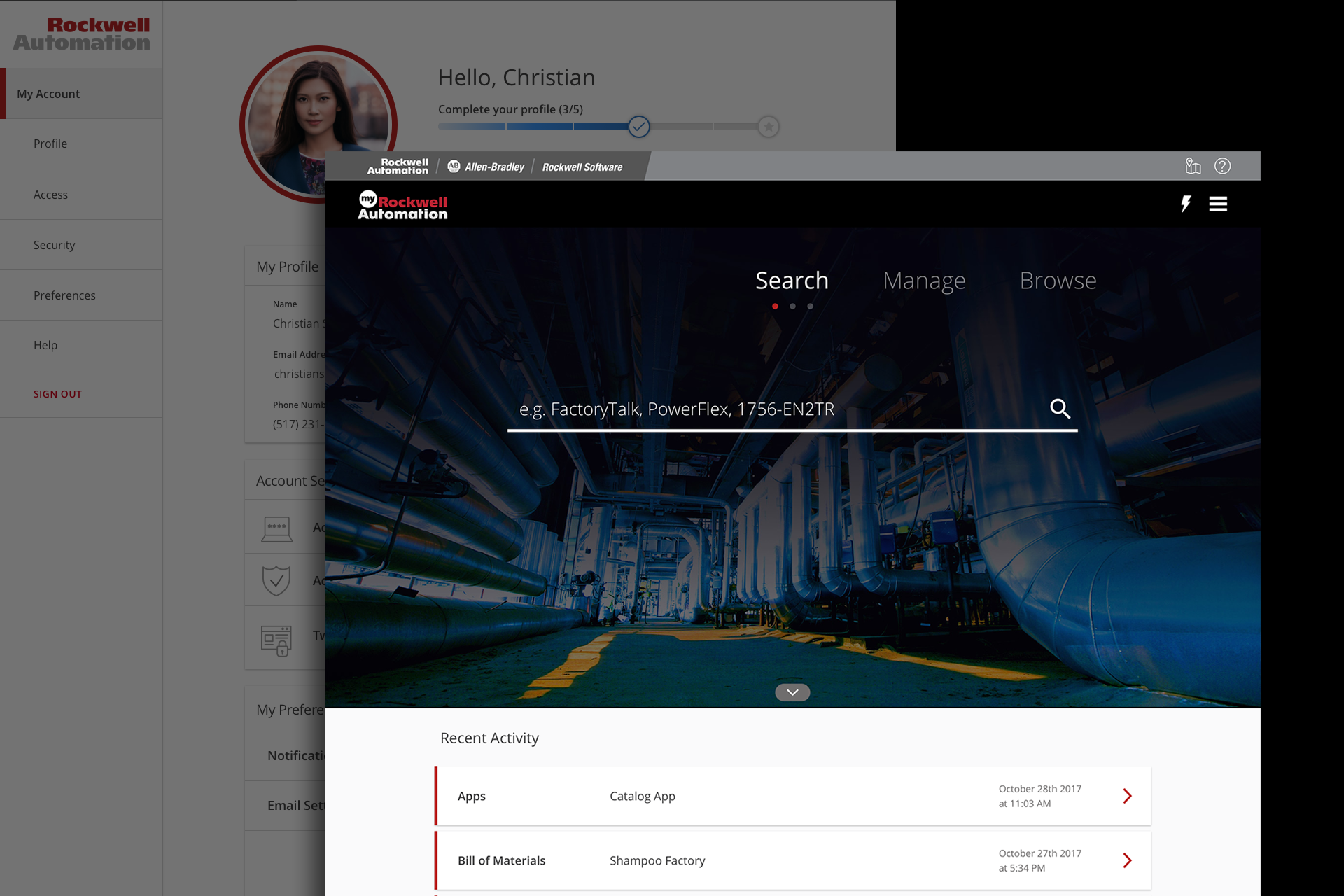The height and width of the screenshot is (896, 1344).
Task: Select the first red carousel dot
Action: click(775, 306)
